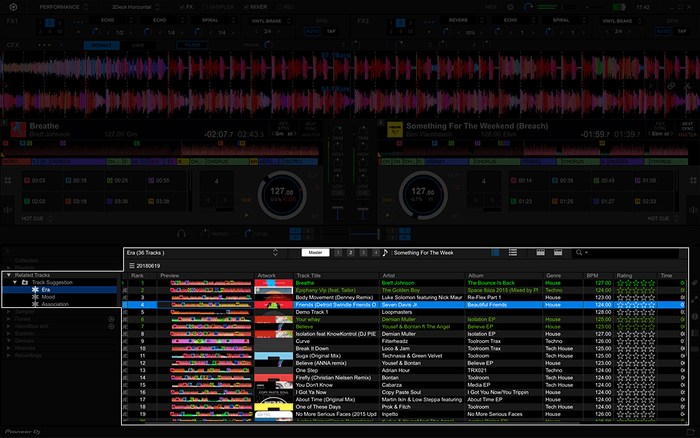700x438 pixels.
Task: Collapse the Related Tracks tree node
Action: pos(9,275)
